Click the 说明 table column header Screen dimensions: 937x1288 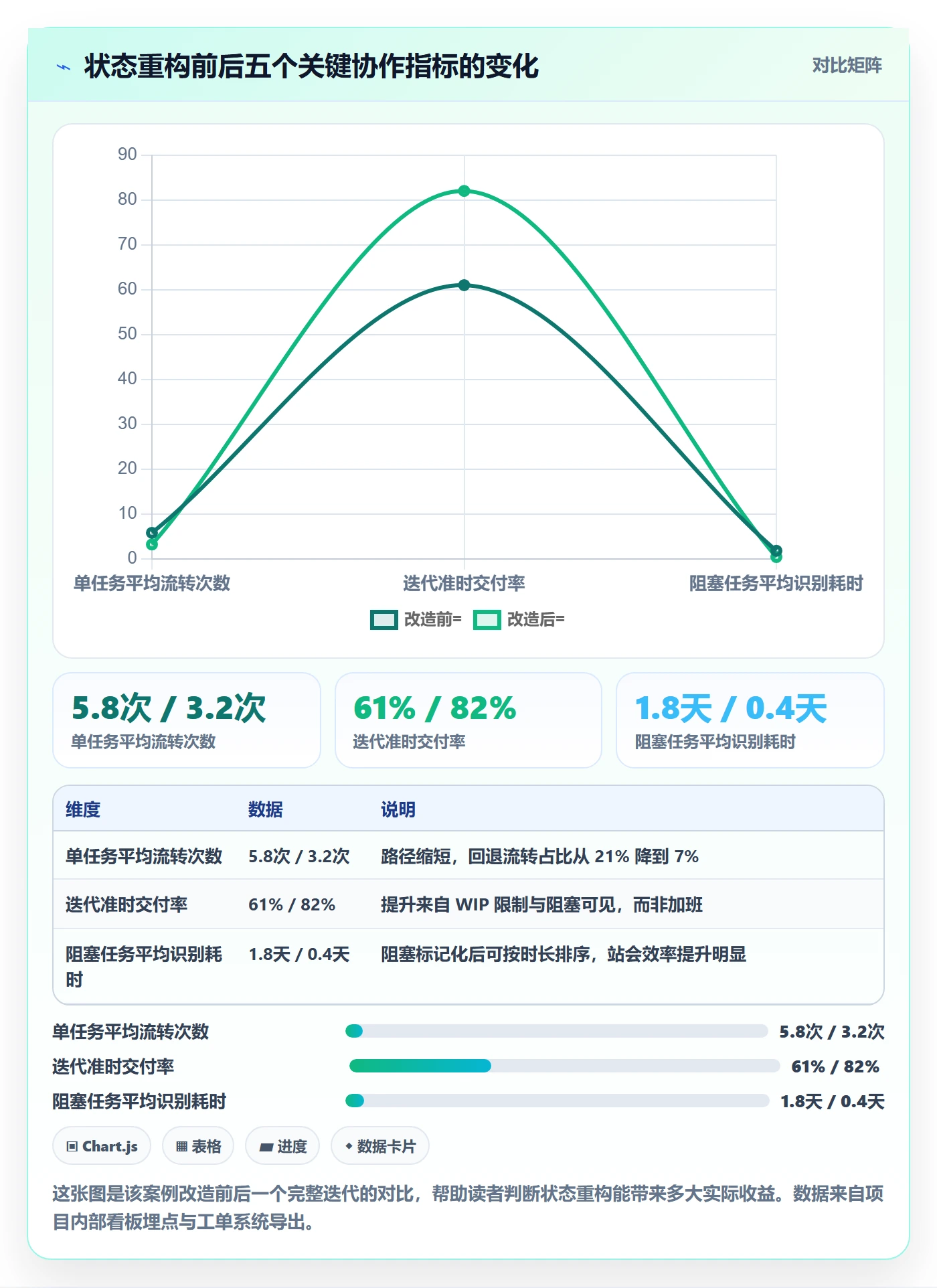point(398,809)
